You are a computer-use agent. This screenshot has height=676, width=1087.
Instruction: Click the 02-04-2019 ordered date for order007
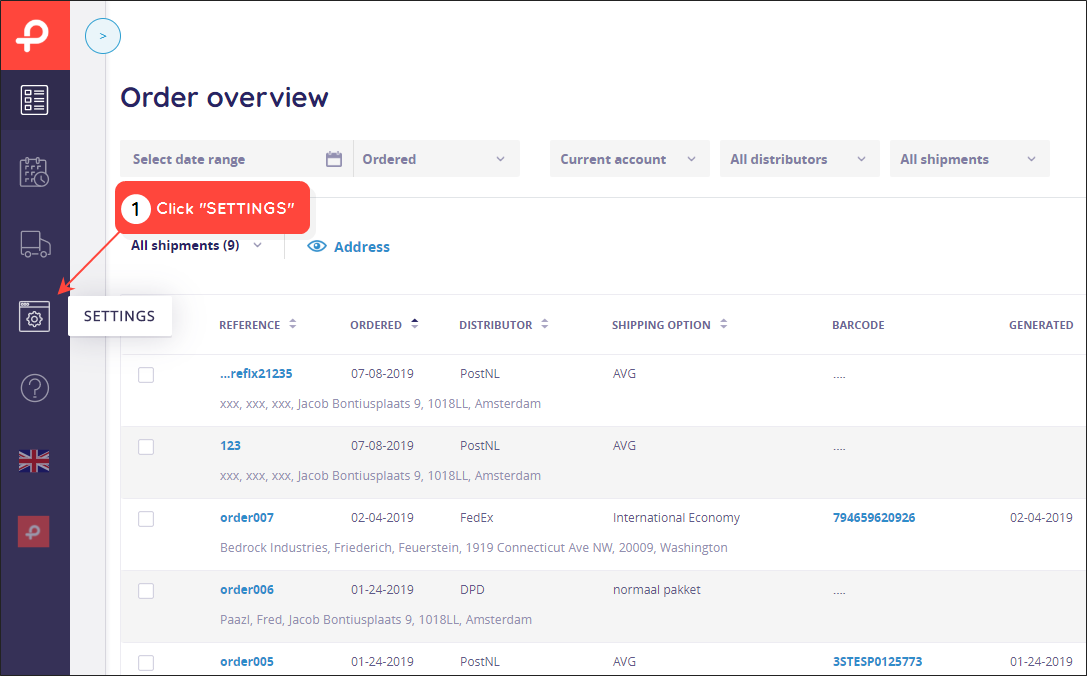point(382,518)
